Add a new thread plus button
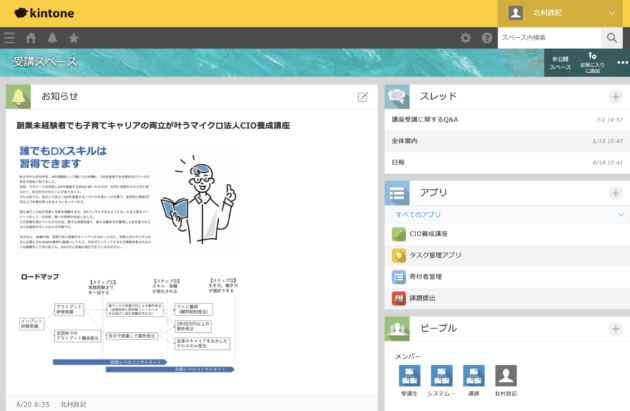This screenshot has height=411, width=630. pos(616,97)
